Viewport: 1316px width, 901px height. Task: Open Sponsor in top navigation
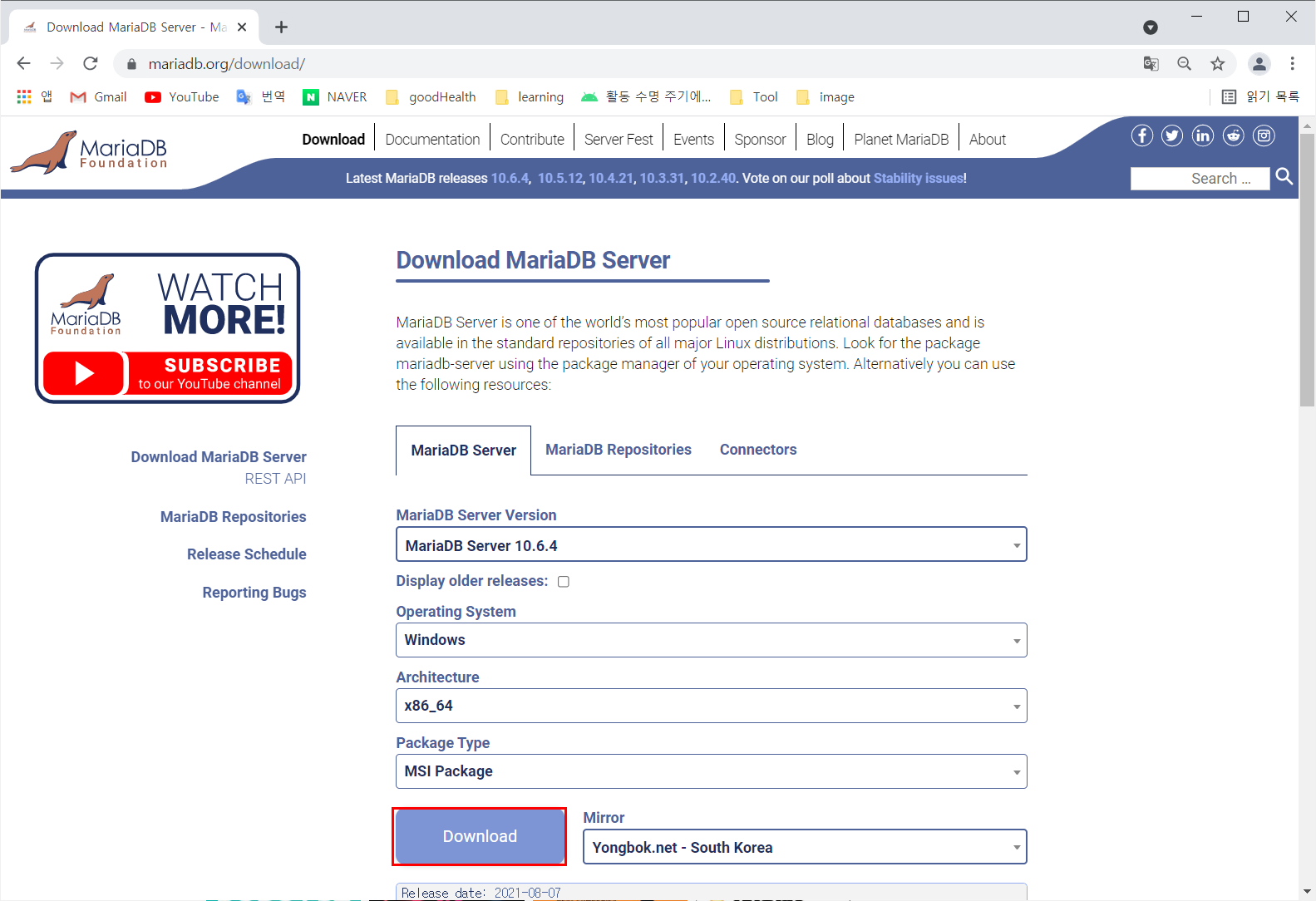tap(760, 140)
